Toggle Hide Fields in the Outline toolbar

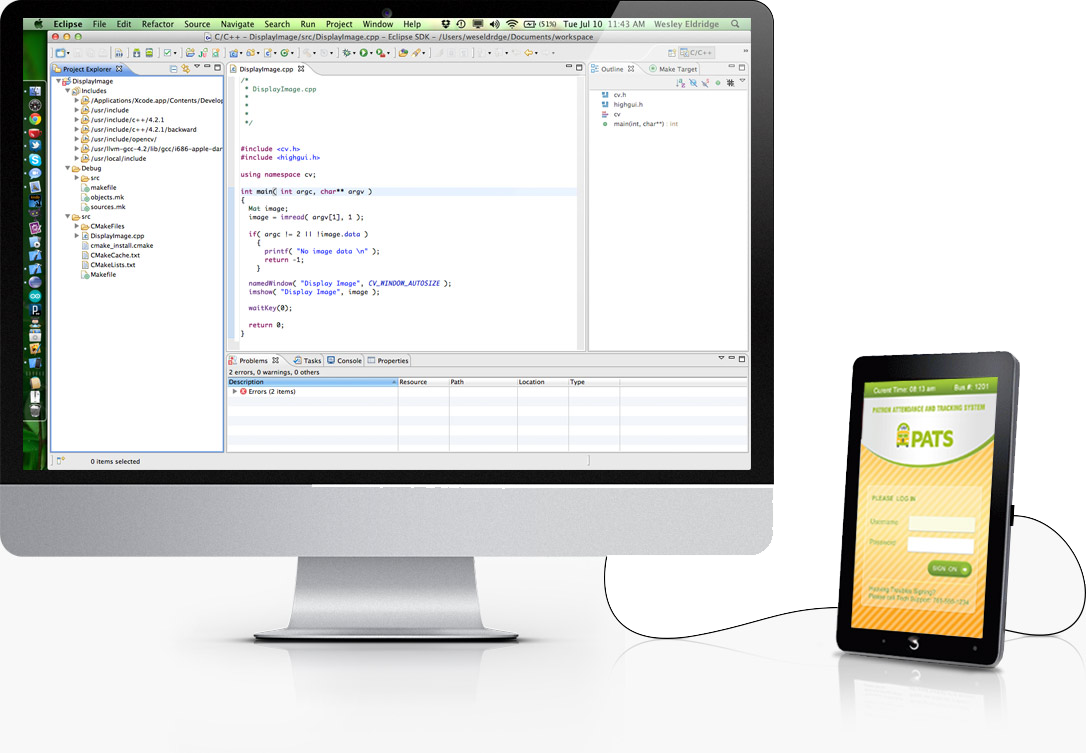click(693, 83)
